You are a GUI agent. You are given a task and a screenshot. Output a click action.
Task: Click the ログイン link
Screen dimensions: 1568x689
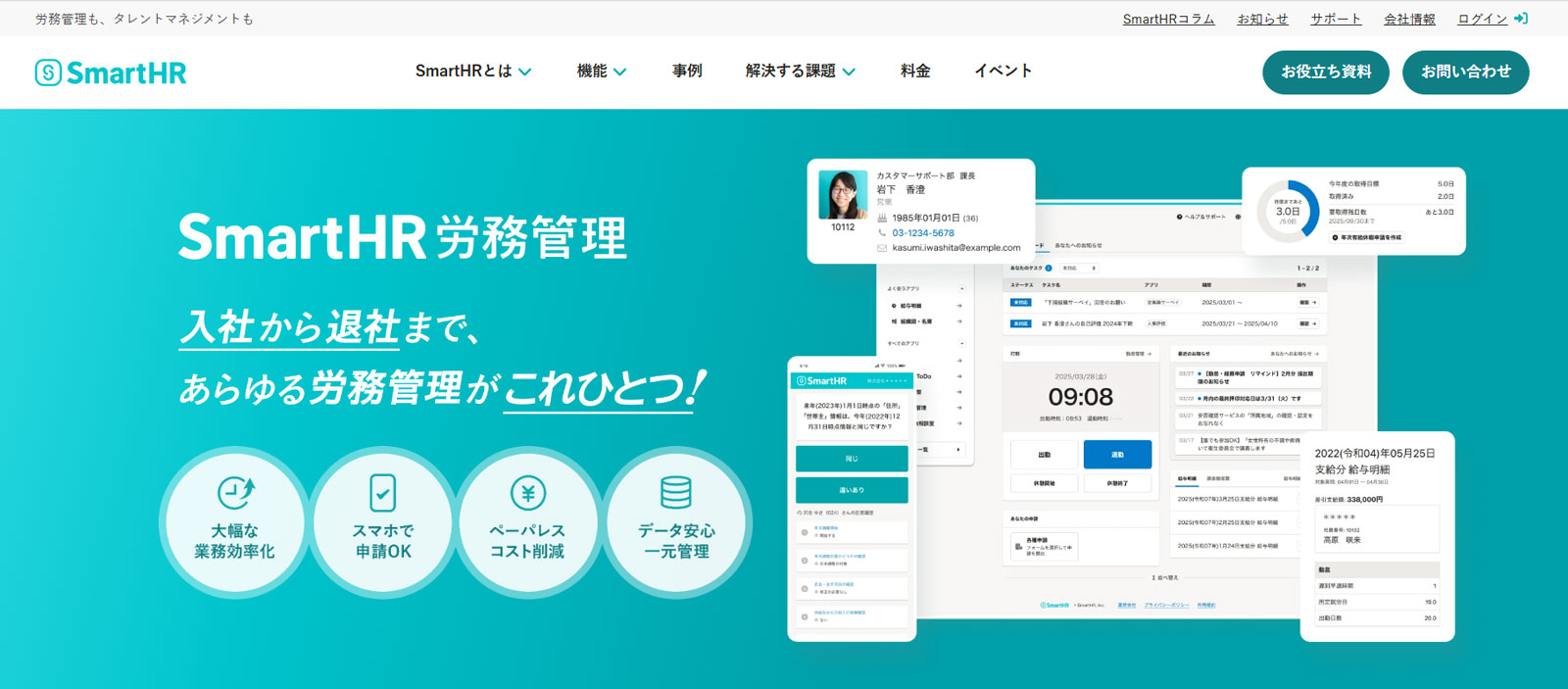point(1483,19)
